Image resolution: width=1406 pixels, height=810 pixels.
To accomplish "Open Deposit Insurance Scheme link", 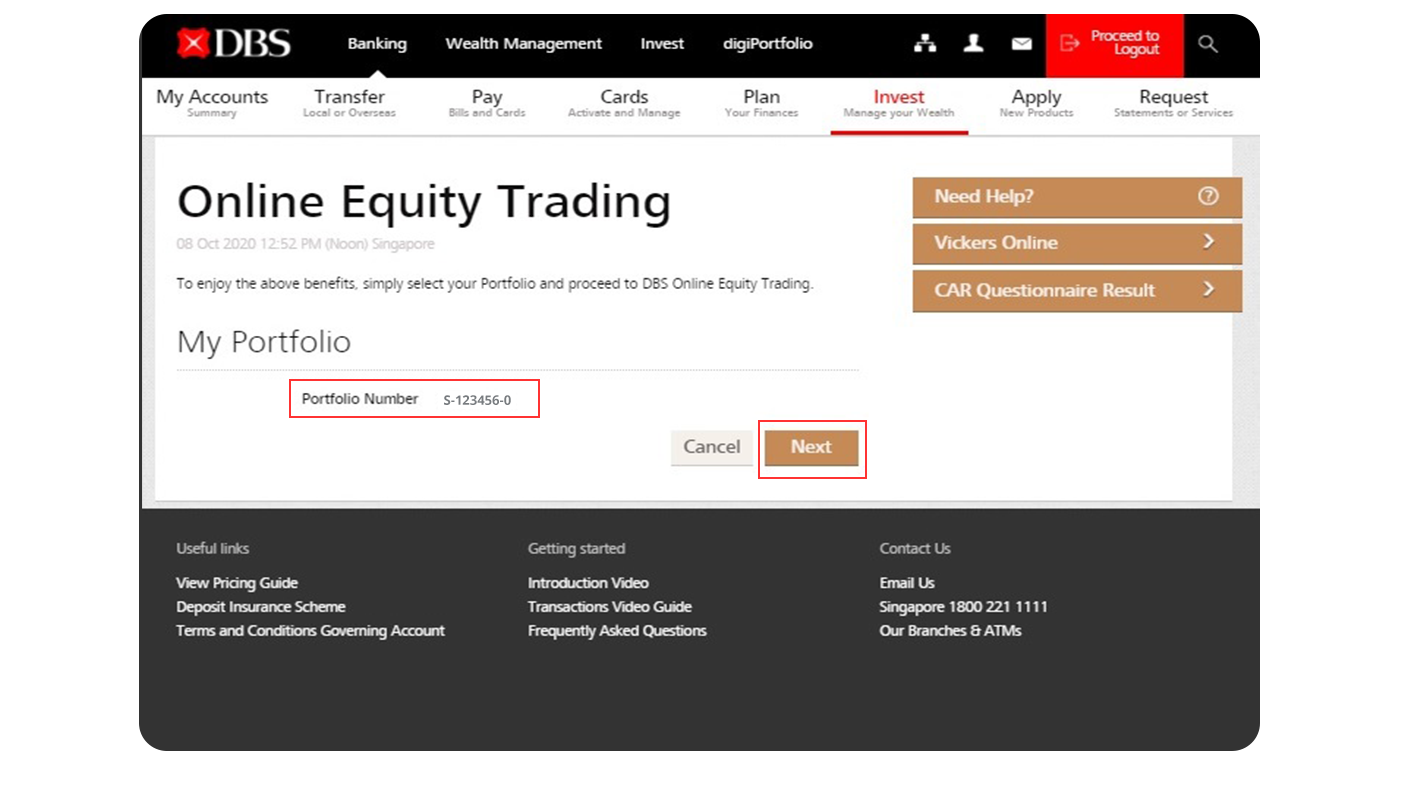I will pyautogui.click(x=261, y=607).
